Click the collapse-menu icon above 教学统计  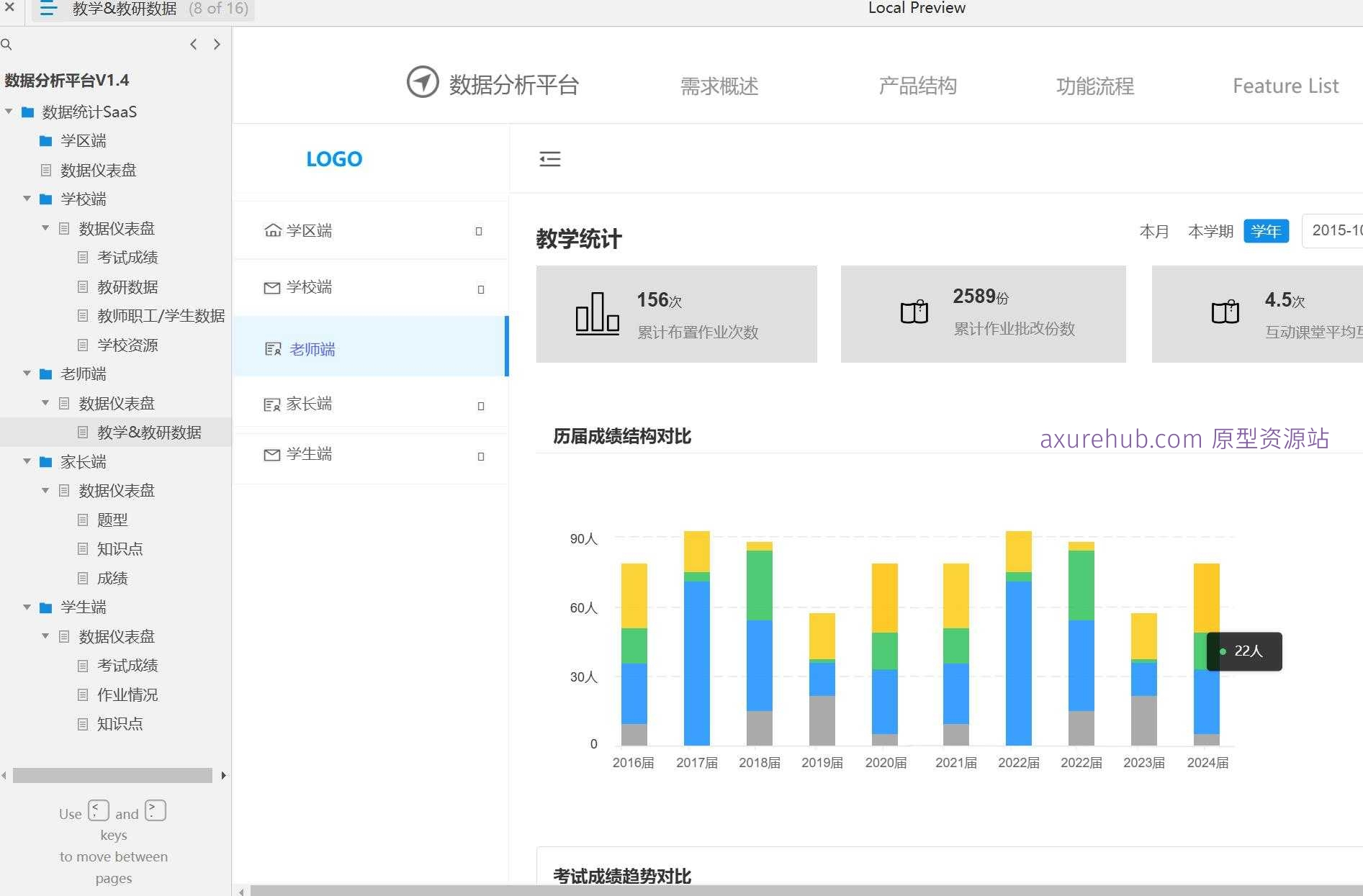pyautogui.click(x=550, y=159)
